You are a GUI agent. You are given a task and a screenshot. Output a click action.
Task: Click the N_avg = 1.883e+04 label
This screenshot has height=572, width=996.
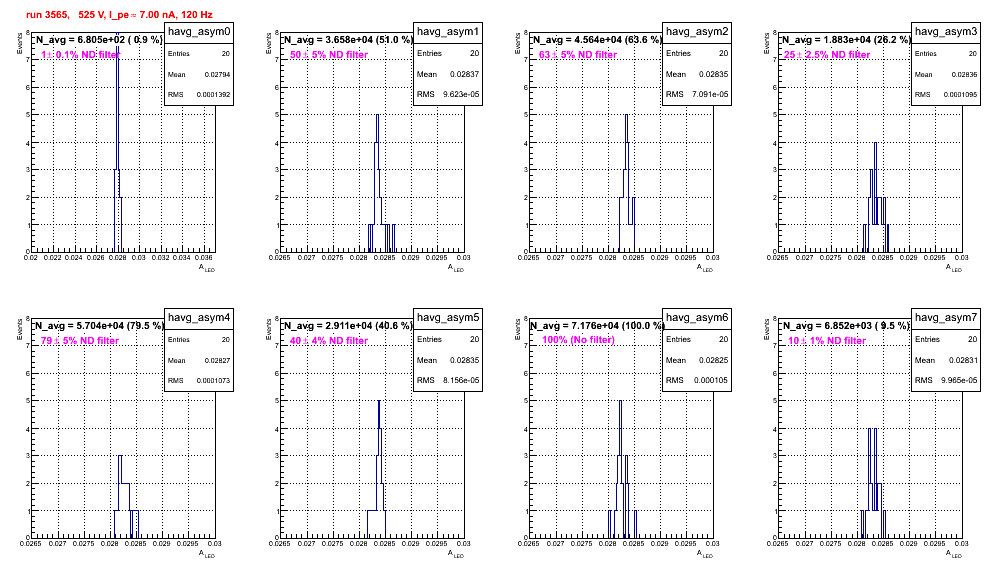click(846, 40)
